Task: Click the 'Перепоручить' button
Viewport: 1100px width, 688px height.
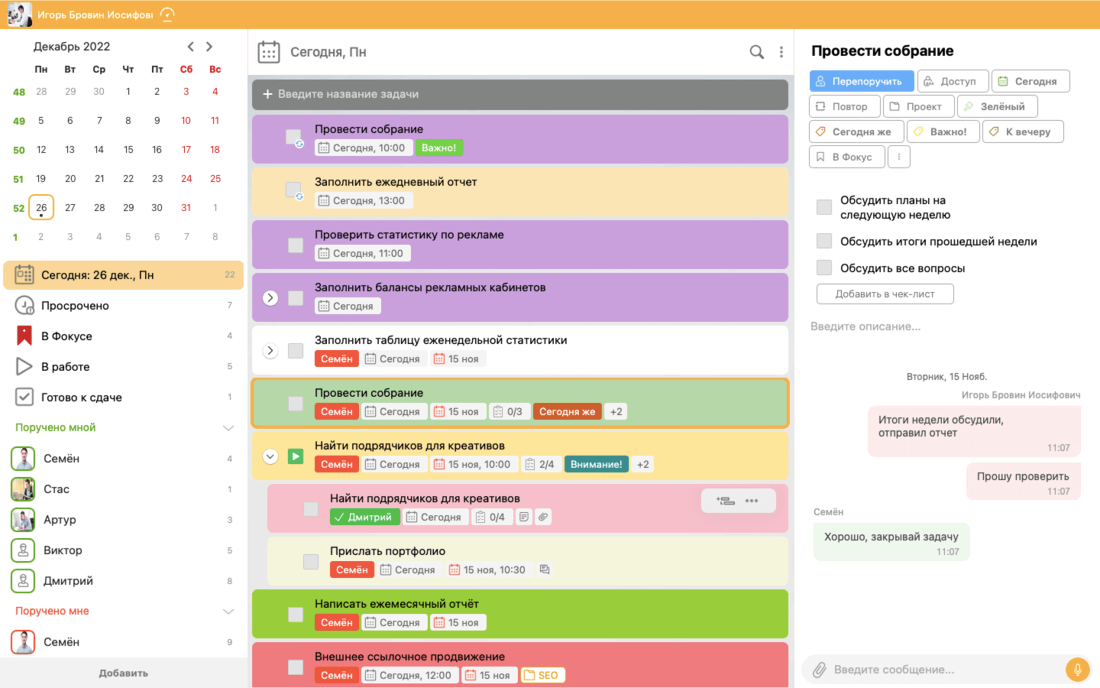Action: (861, 81)
